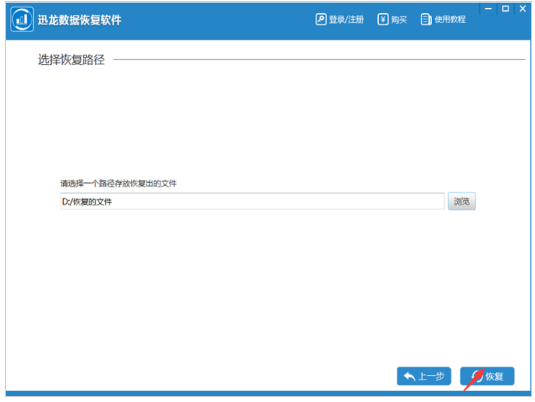535x402 pixels.
Task: Click the path prompt label text
Action: pyautogui.click(x=118, y=184)
